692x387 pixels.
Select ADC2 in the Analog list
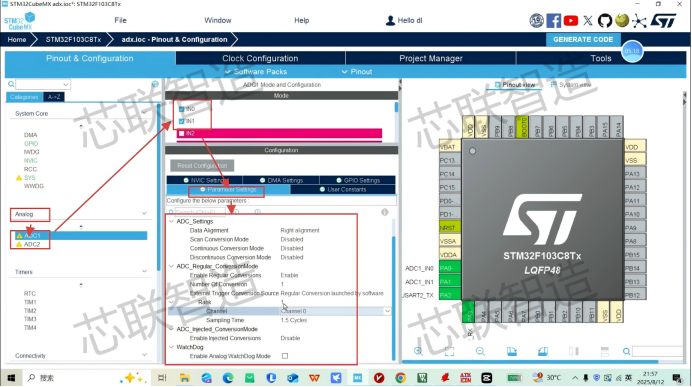(x=32, y=244)
